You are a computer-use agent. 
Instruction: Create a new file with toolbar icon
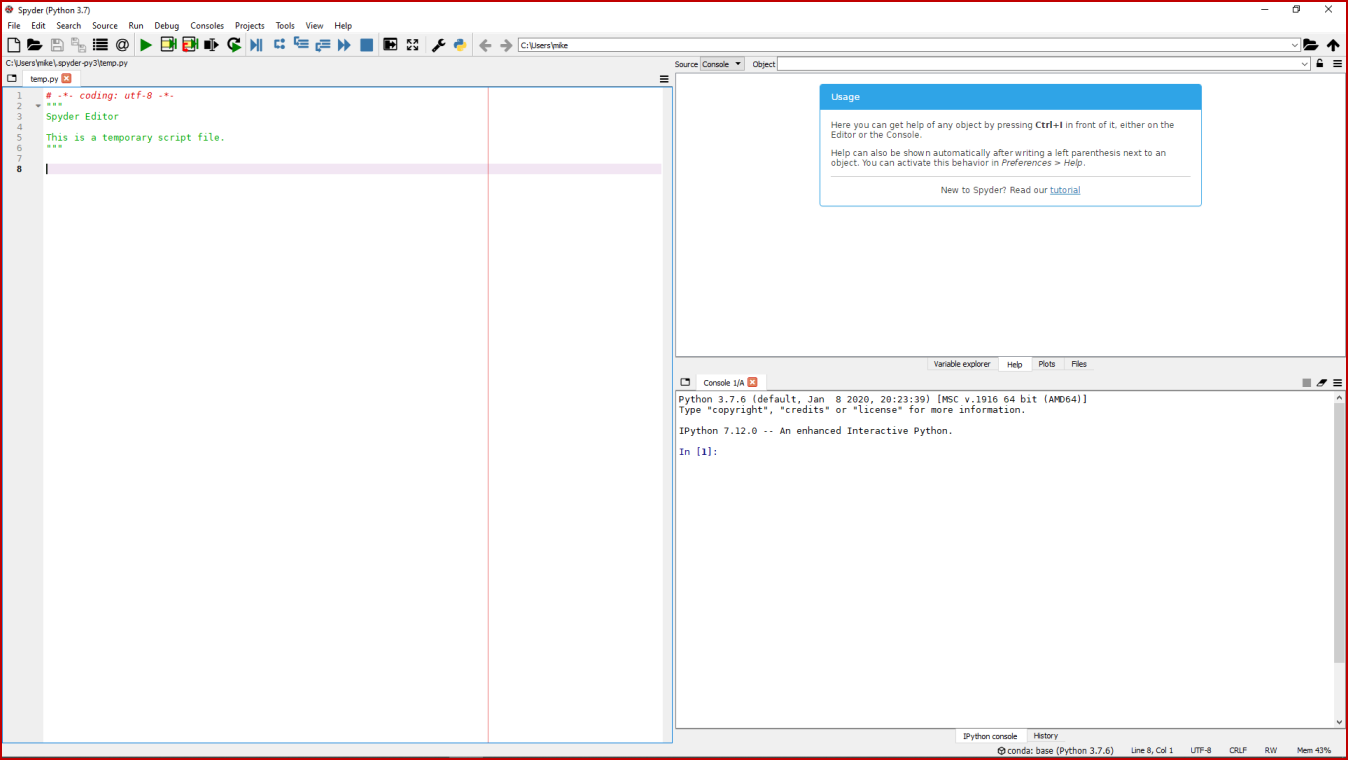point(13,45)
